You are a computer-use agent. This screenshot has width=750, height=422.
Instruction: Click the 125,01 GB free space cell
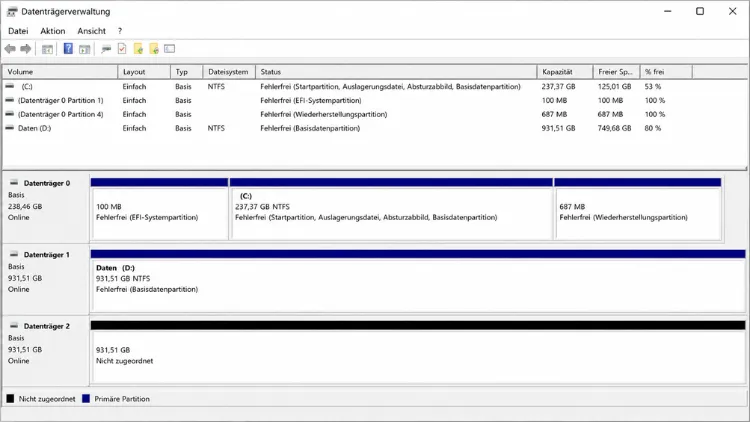click(614, 87)
